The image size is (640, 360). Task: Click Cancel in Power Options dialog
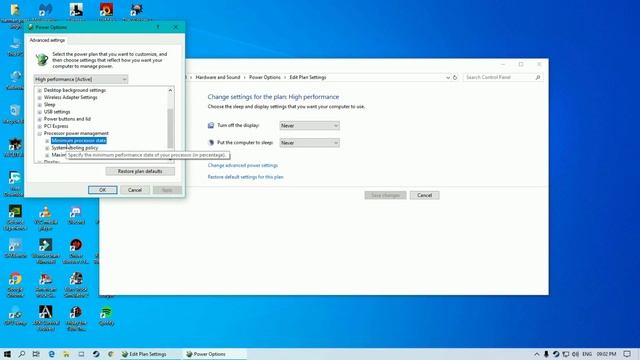point(135,190)
